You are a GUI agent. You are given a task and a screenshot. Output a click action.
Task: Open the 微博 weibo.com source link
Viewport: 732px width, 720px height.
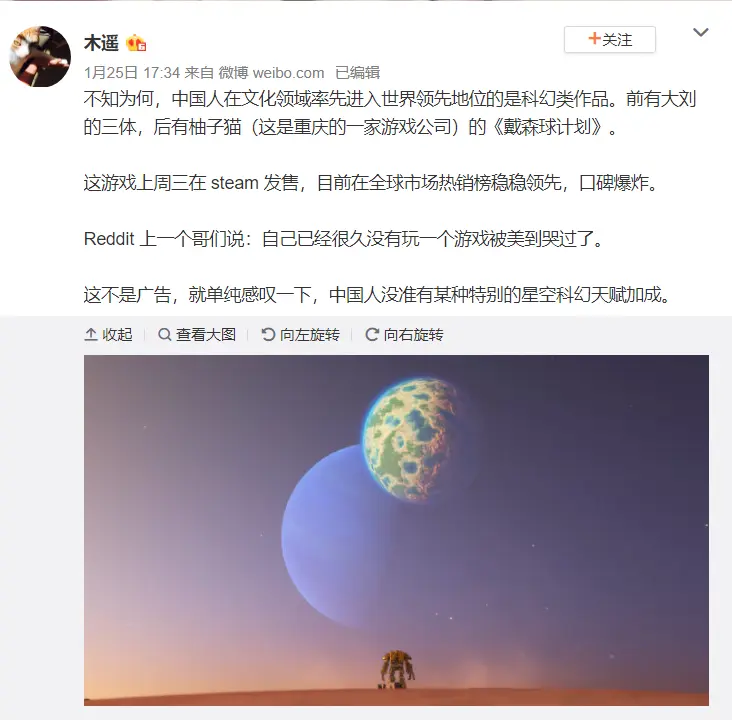[271, 73]
